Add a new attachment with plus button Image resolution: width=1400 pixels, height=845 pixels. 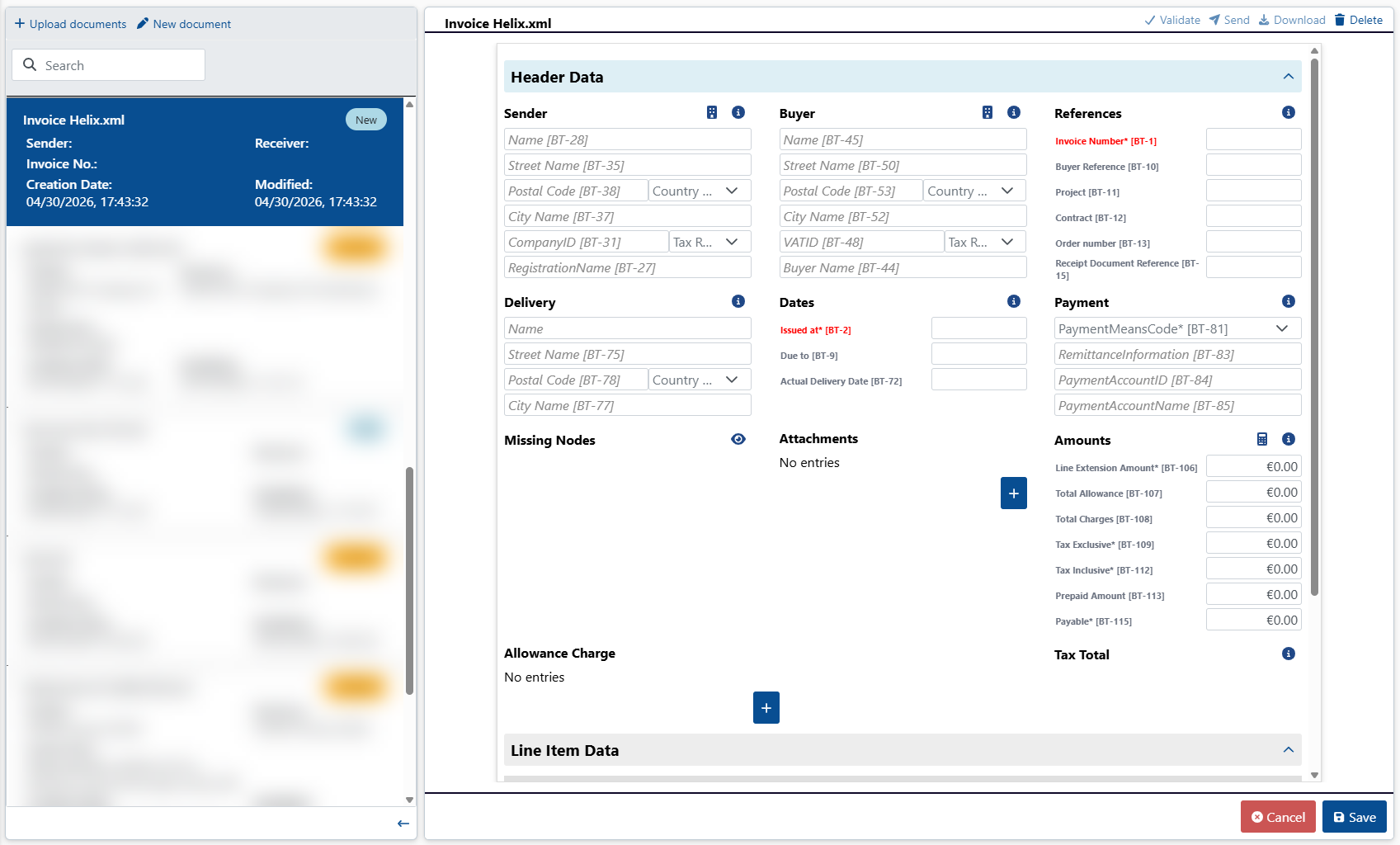(1014, 493)
